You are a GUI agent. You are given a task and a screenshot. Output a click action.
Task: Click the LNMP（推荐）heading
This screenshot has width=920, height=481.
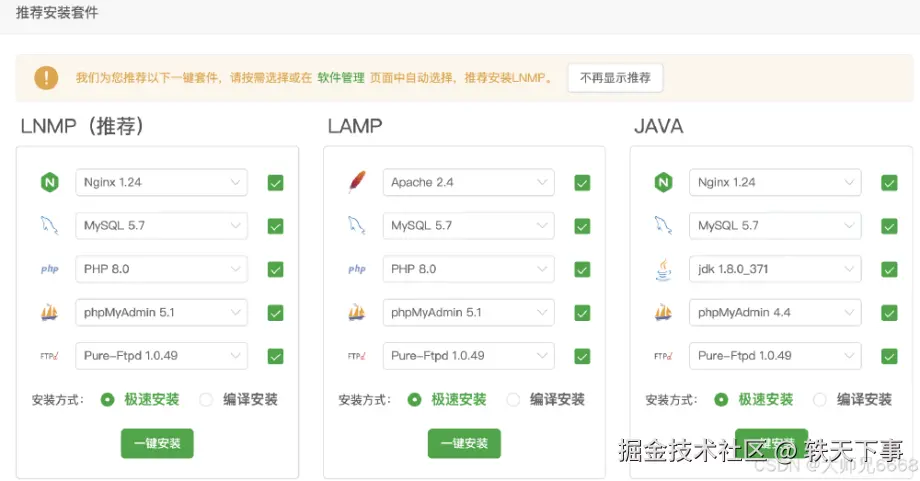point(82,126)
